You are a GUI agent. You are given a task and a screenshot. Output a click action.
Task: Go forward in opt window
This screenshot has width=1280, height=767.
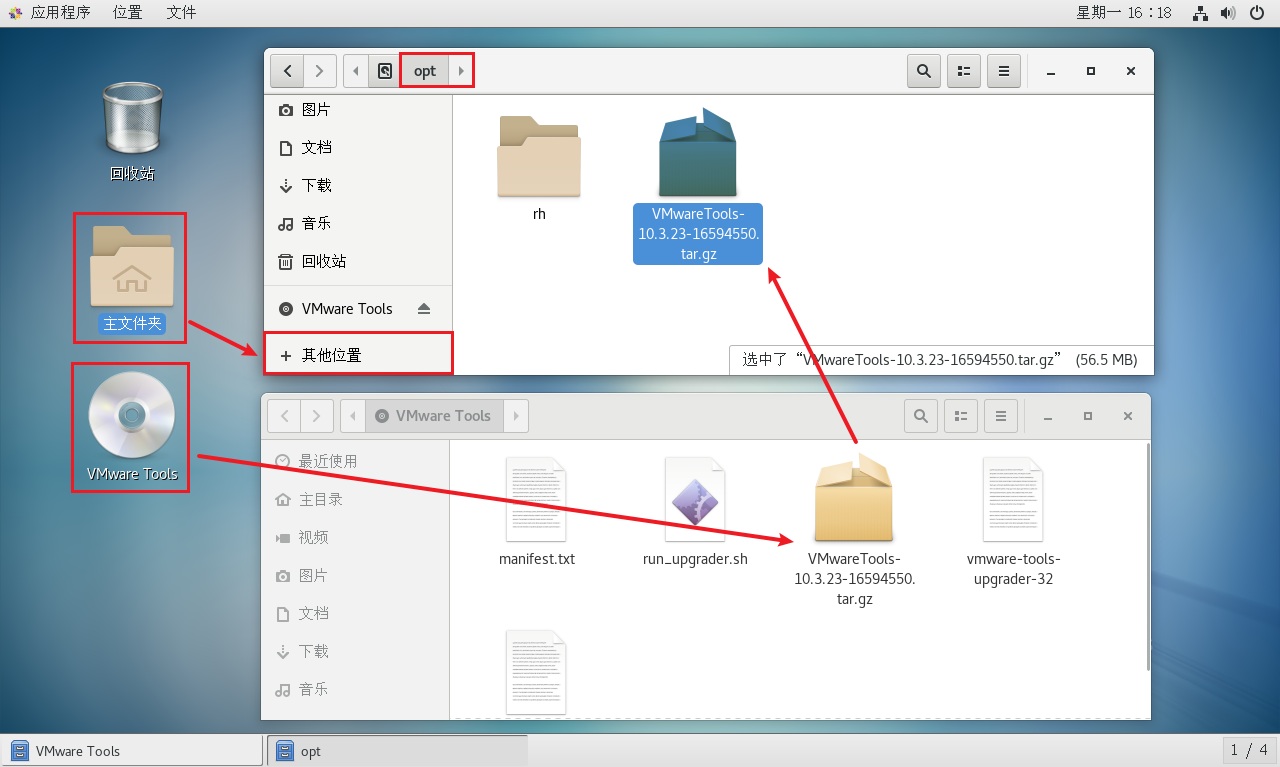tap(319, 71)
